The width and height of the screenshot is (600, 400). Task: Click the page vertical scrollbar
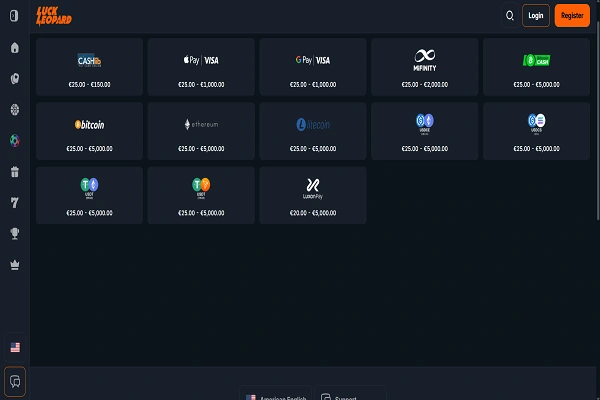(598, 119)
